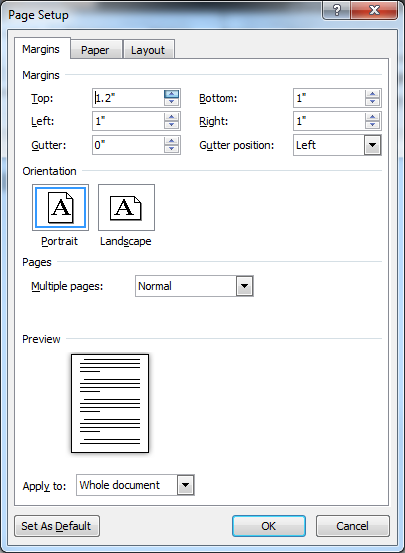This screenshot has width=405, height=553.
Task: Click the page preview thumbnail
Action: [x=110, y=403]
